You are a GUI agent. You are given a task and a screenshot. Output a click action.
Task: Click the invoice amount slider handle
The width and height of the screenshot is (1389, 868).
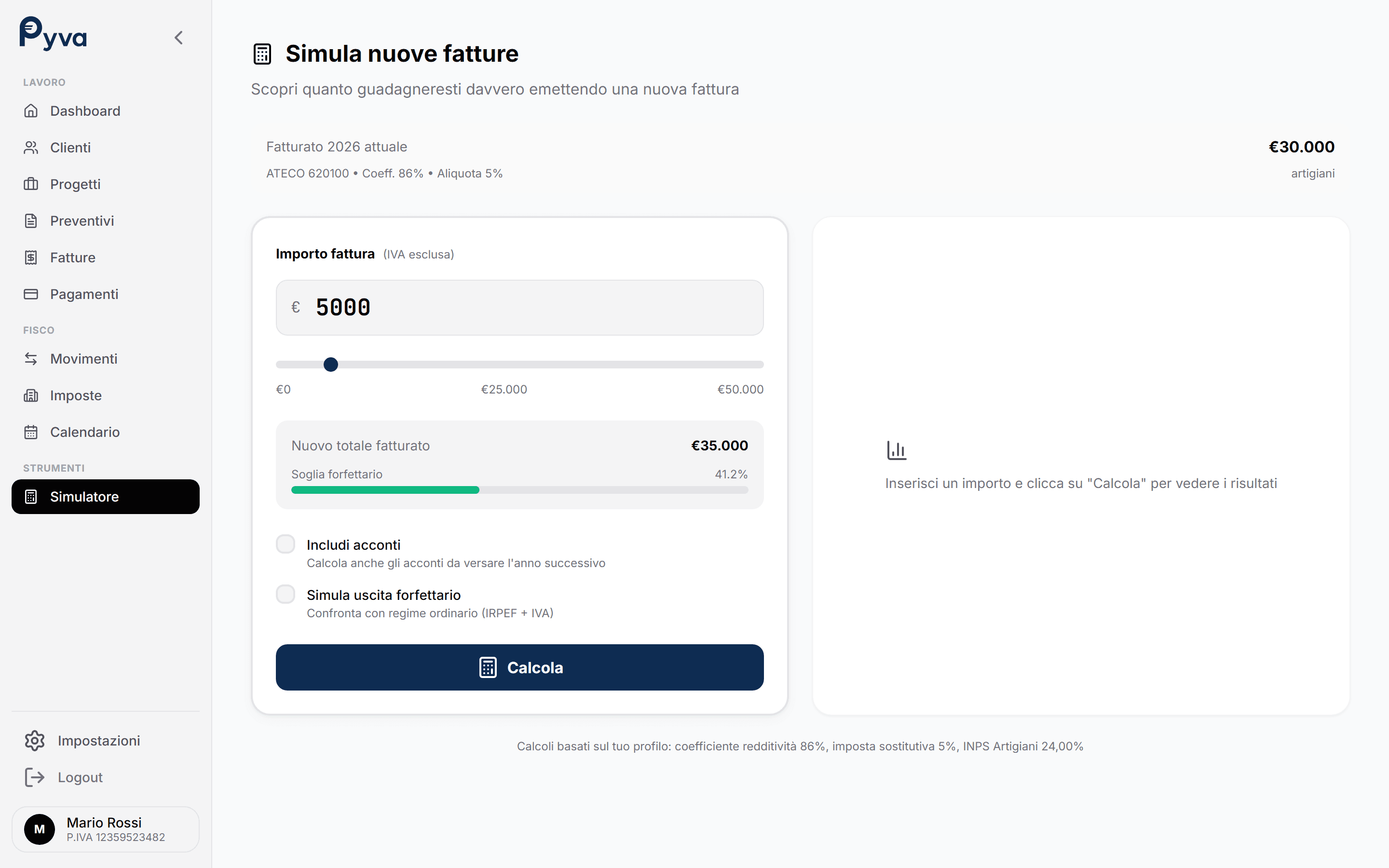click(x=330, y=365)
